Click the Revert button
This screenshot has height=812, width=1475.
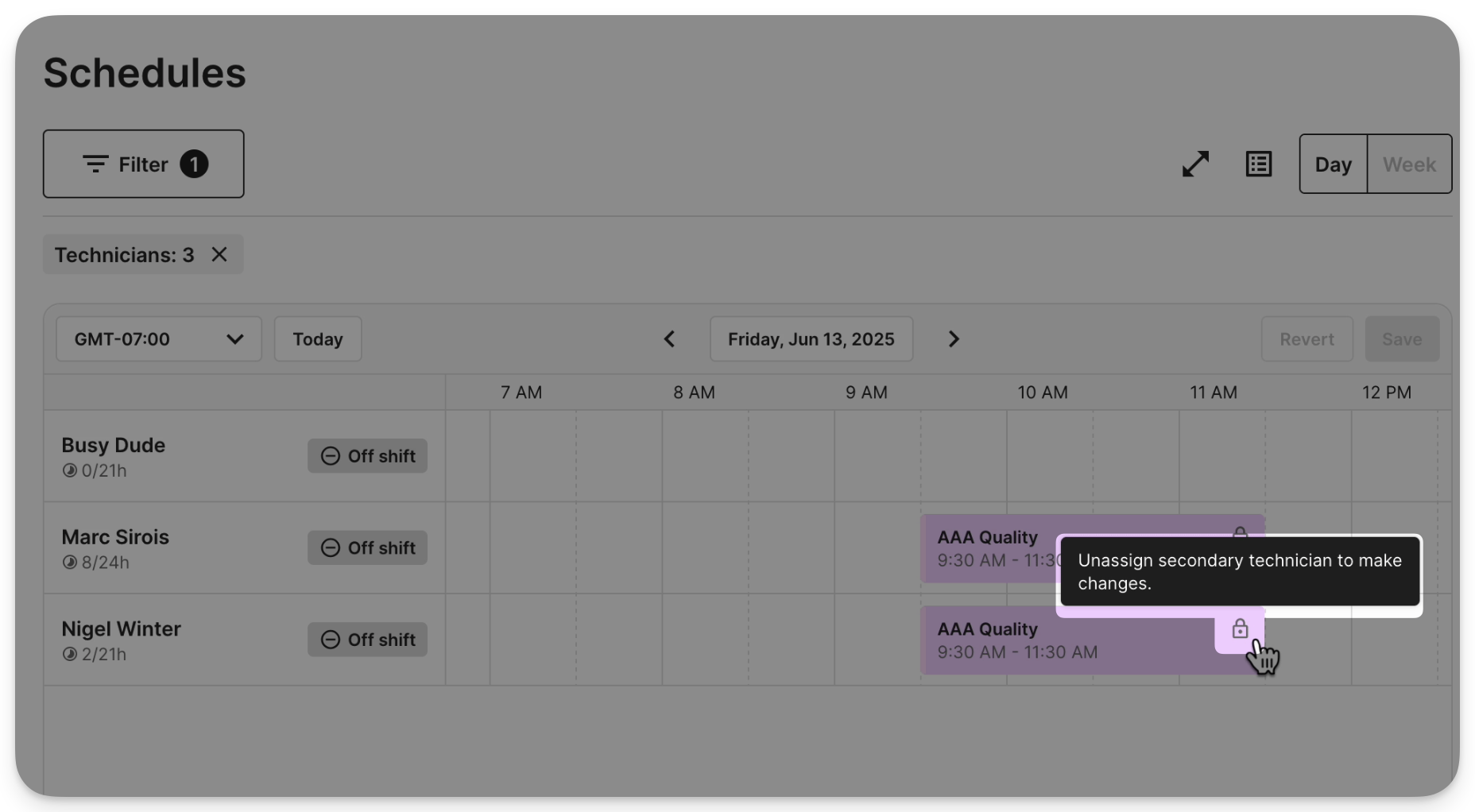[x=1307, y=339]
